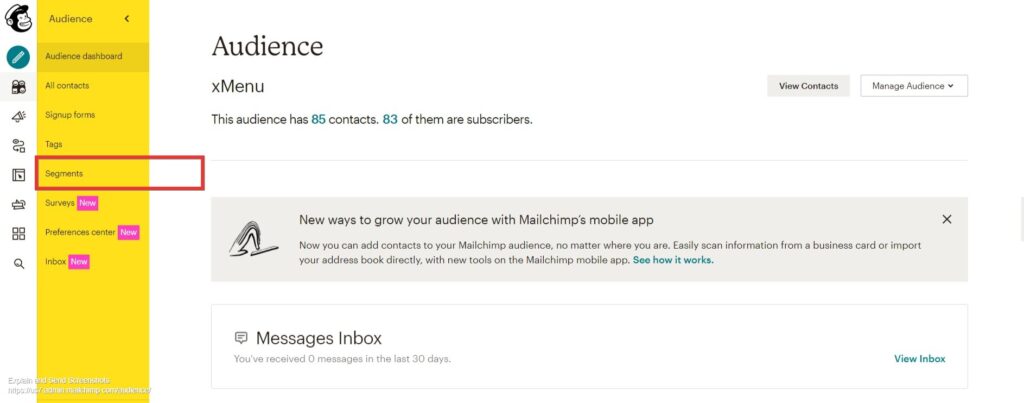This screenshot has height=403, width=1024.
Task: Go to All contacts menu item
Action: pos(67,86)
